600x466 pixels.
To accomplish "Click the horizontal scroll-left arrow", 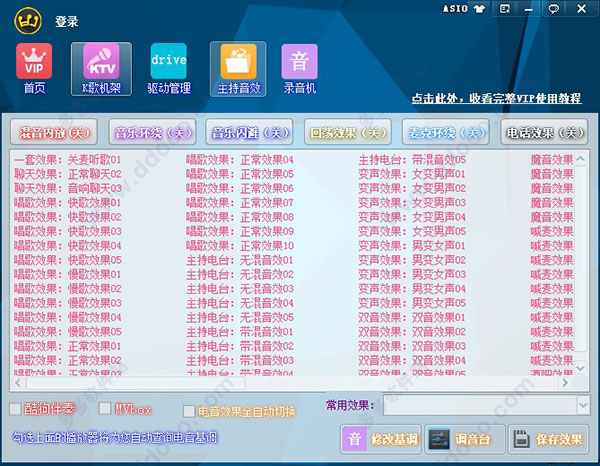I will (x=18, y=382).
